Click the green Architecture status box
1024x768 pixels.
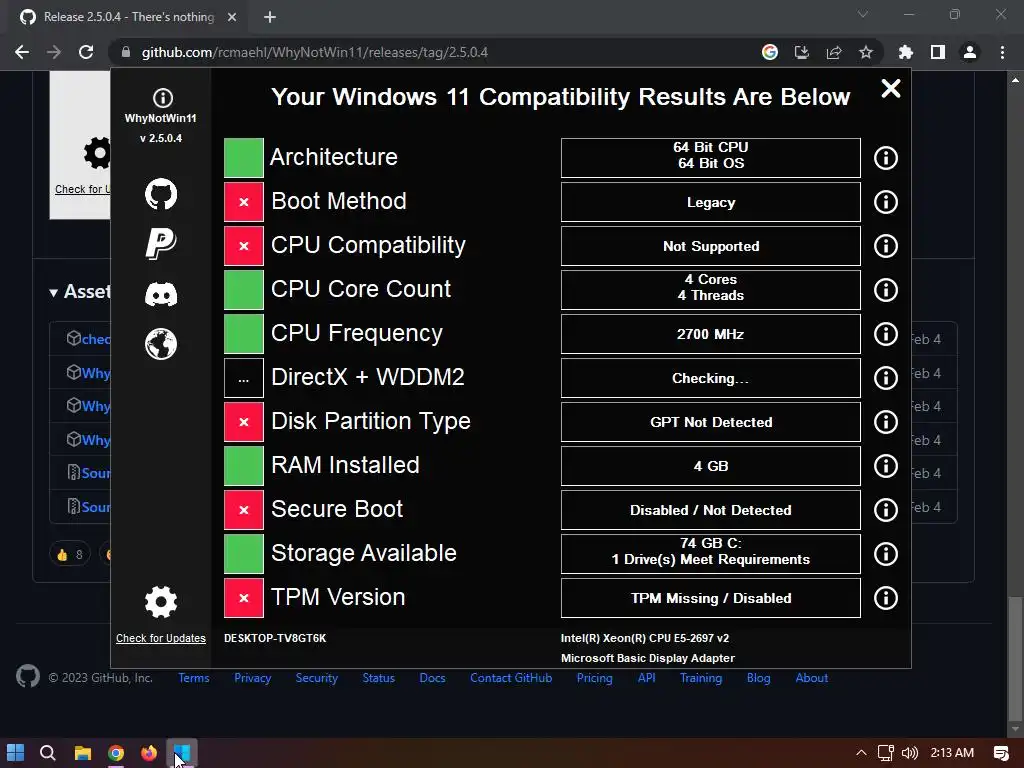pyautogui.click(x=244, y=157)
